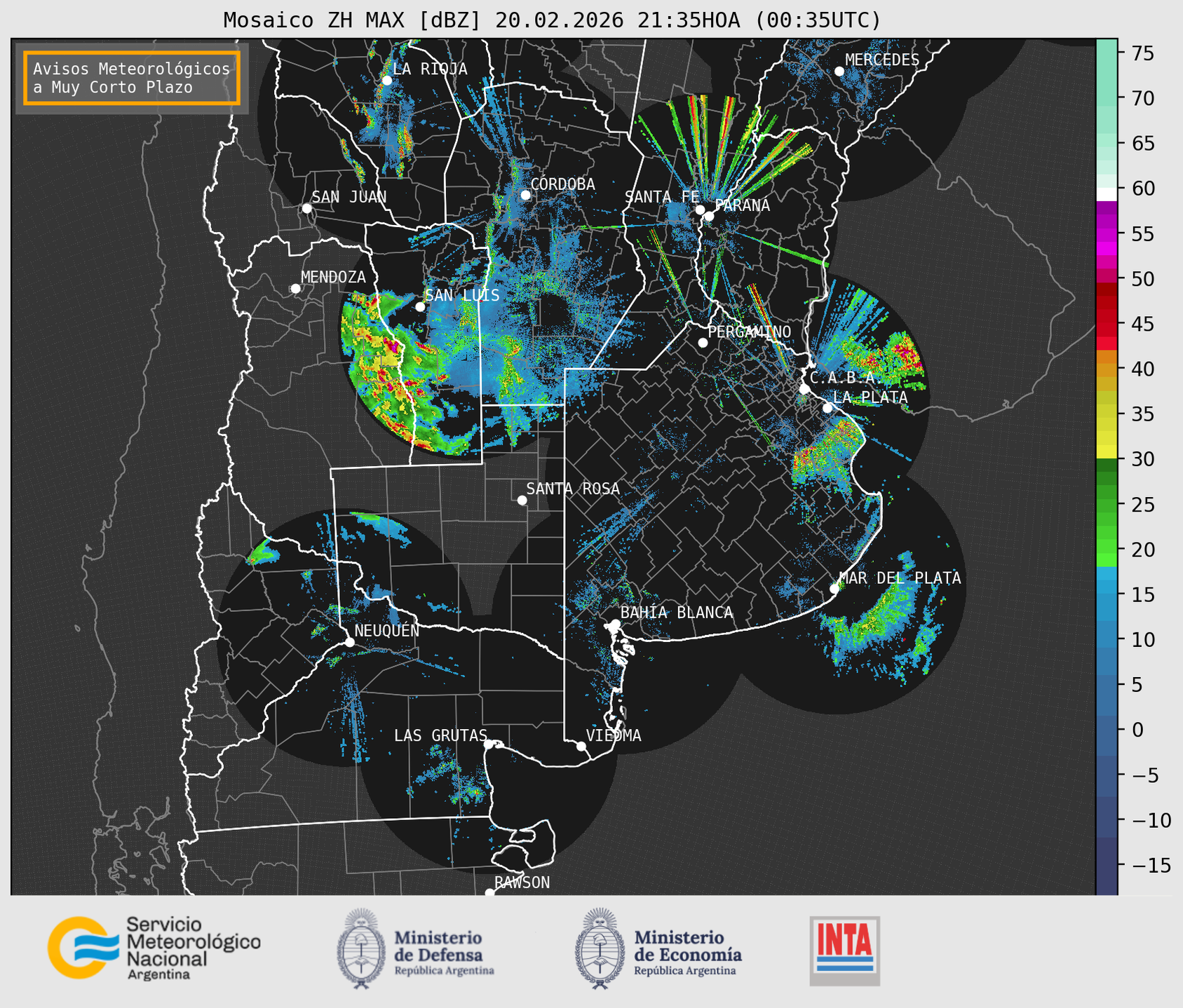Open the Avisos Meteorológicos a Muy Corto Plazo box
Screen dimensions: 1183x1008
coord(132,78)
